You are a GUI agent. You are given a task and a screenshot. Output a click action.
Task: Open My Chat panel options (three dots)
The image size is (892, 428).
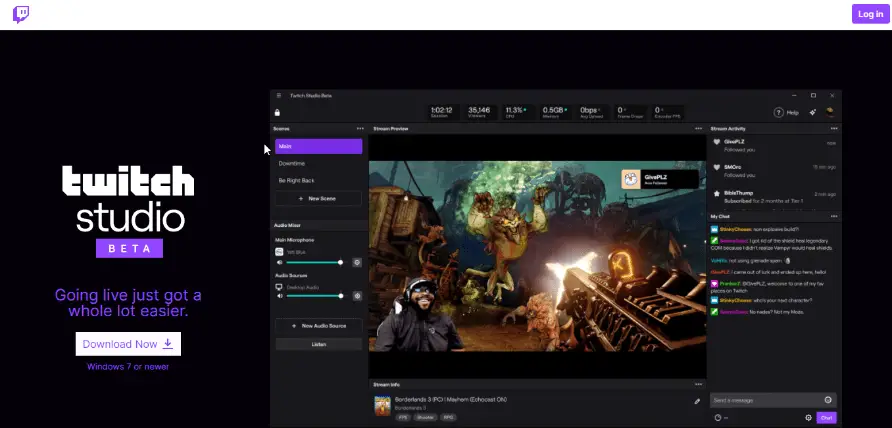coord(834,216)
